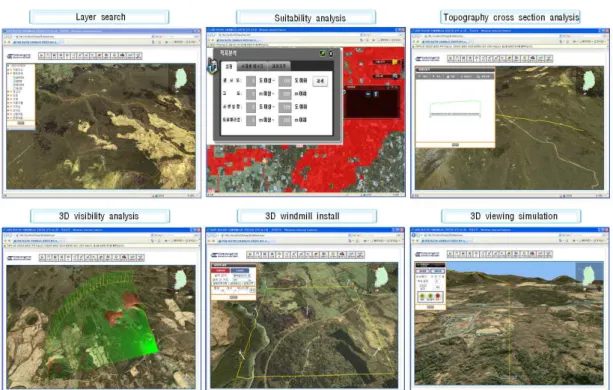
Task: Expand the last layer group in Layer search tree
Action: [9, 118]
